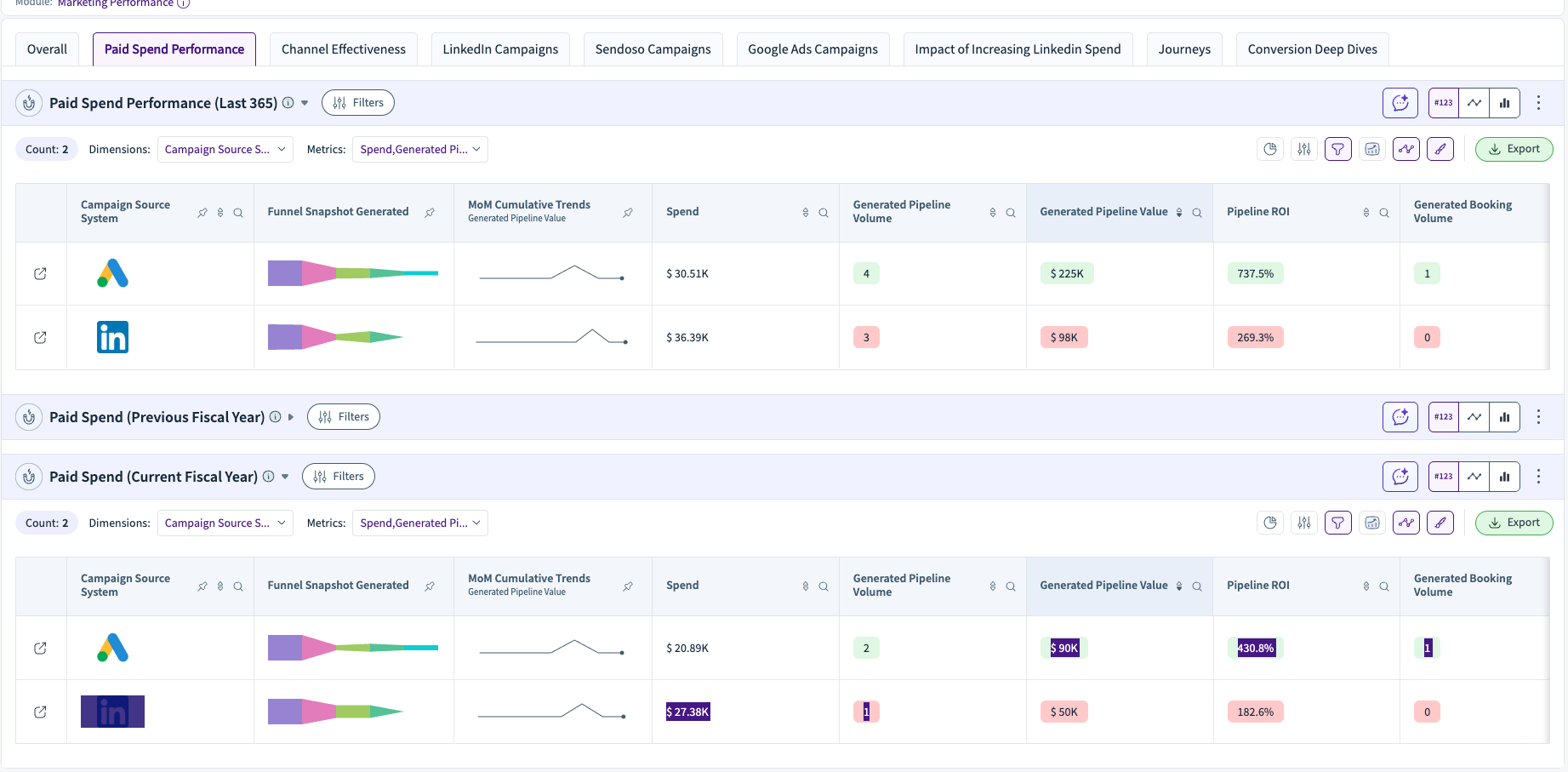Click pie chart icon in Last 365 toolbar
Image resolution: width=1568 pixels, height=772 pixels.
1270,150
